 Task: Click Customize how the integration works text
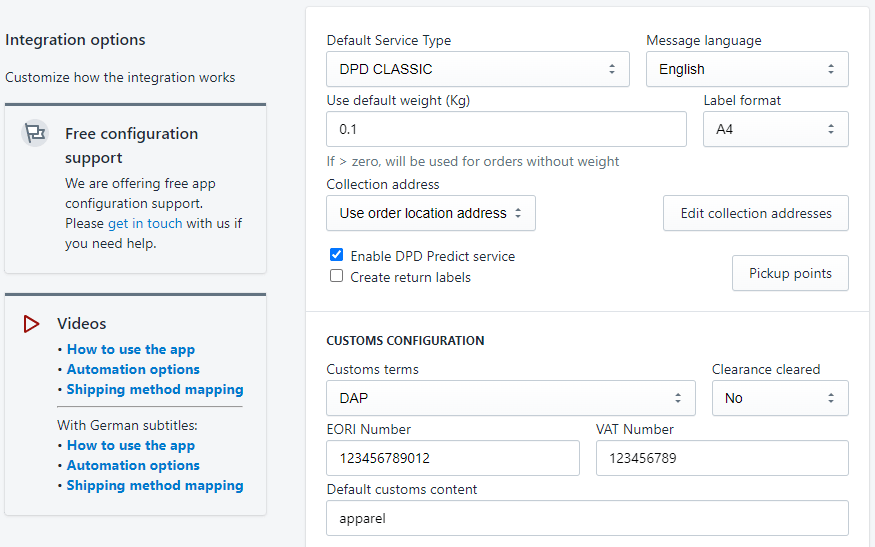[120, 77]
